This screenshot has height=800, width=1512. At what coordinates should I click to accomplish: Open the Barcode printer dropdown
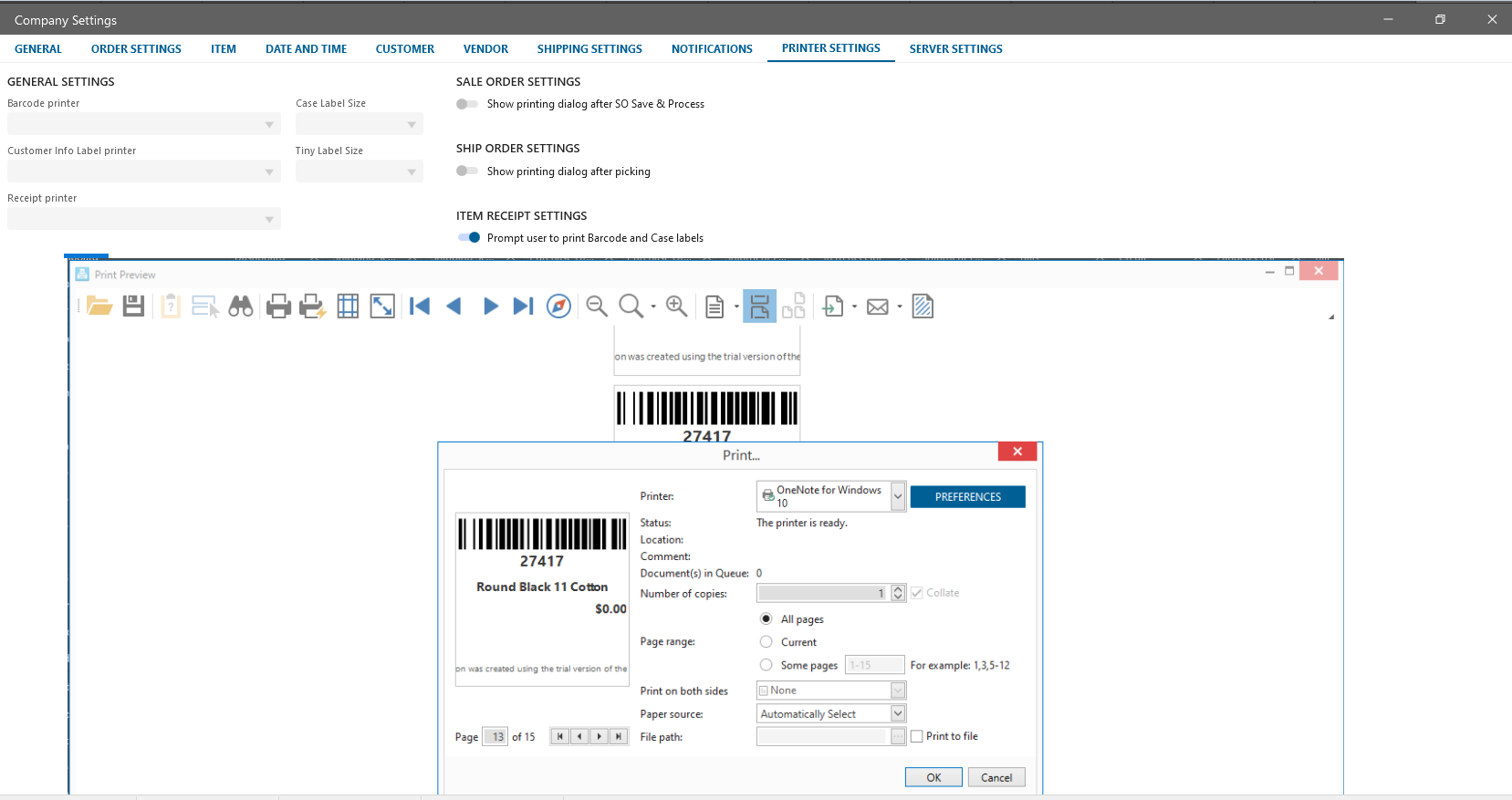tap(144, 124)
